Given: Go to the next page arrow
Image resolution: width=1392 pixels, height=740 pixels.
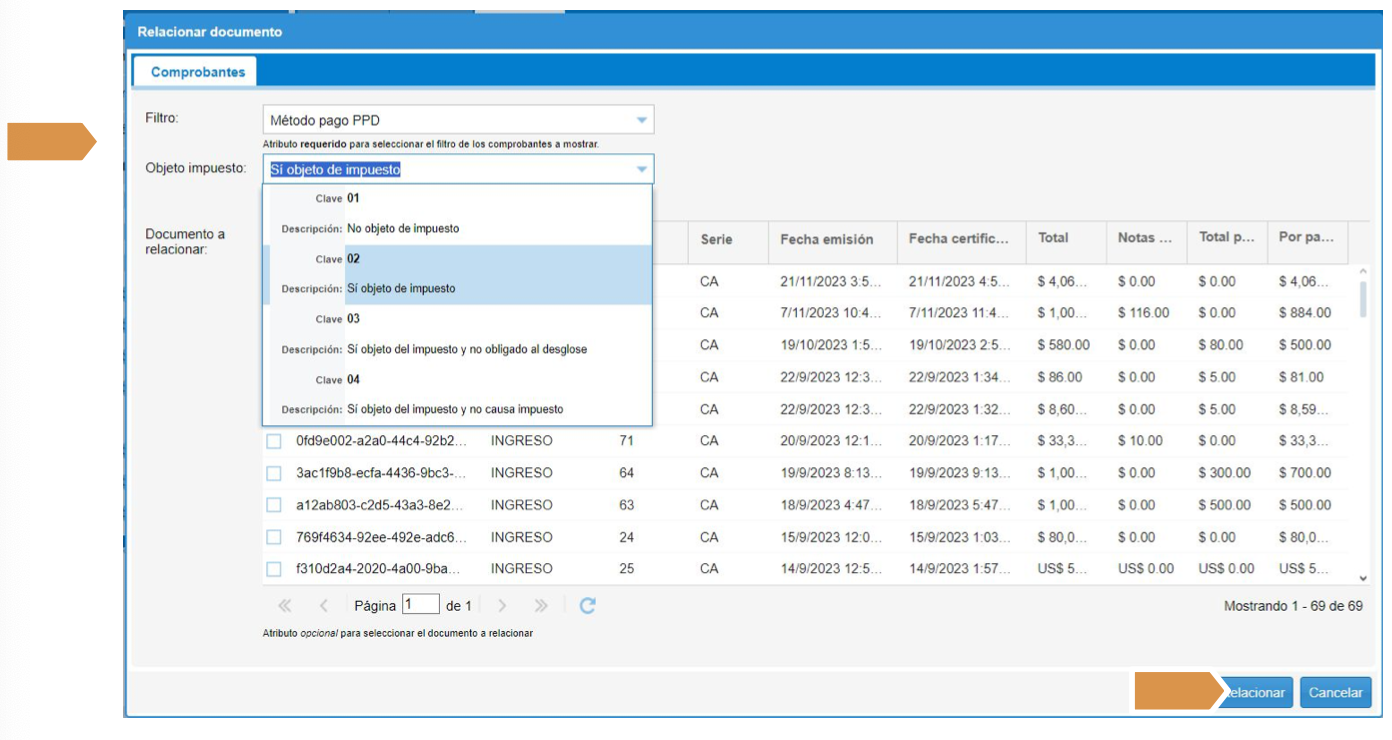Looking at the screenshot, I should (x=502, y=605).
